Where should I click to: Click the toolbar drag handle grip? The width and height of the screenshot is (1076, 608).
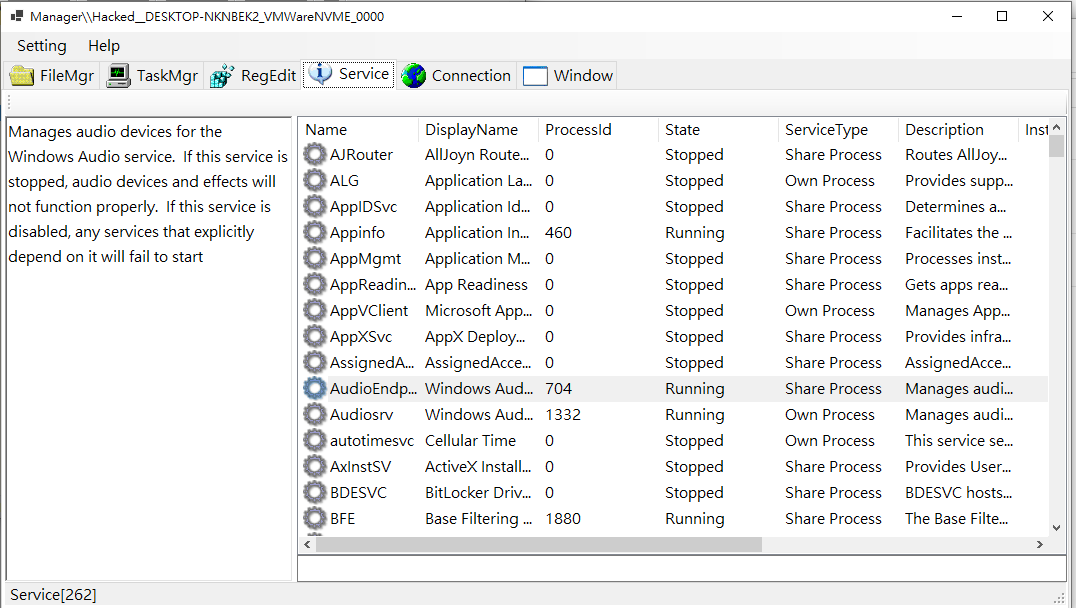(9, 102)
